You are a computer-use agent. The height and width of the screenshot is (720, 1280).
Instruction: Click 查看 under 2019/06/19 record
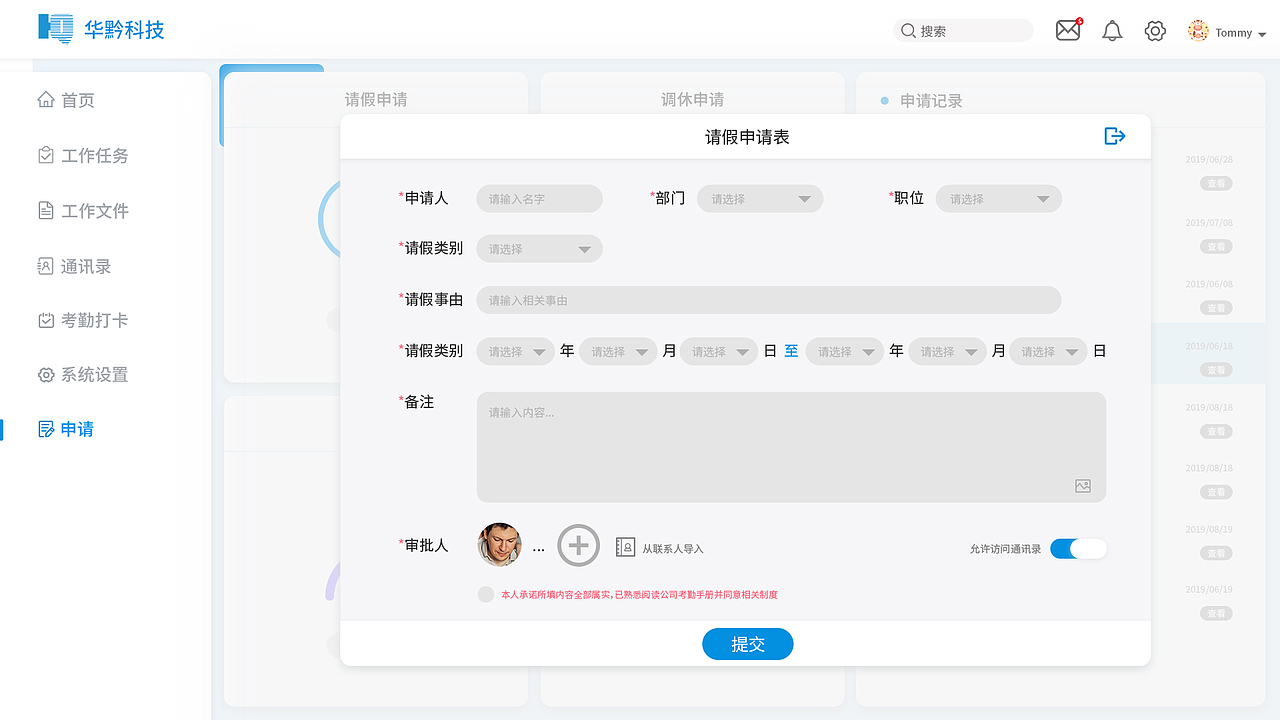click(1216, 613)
